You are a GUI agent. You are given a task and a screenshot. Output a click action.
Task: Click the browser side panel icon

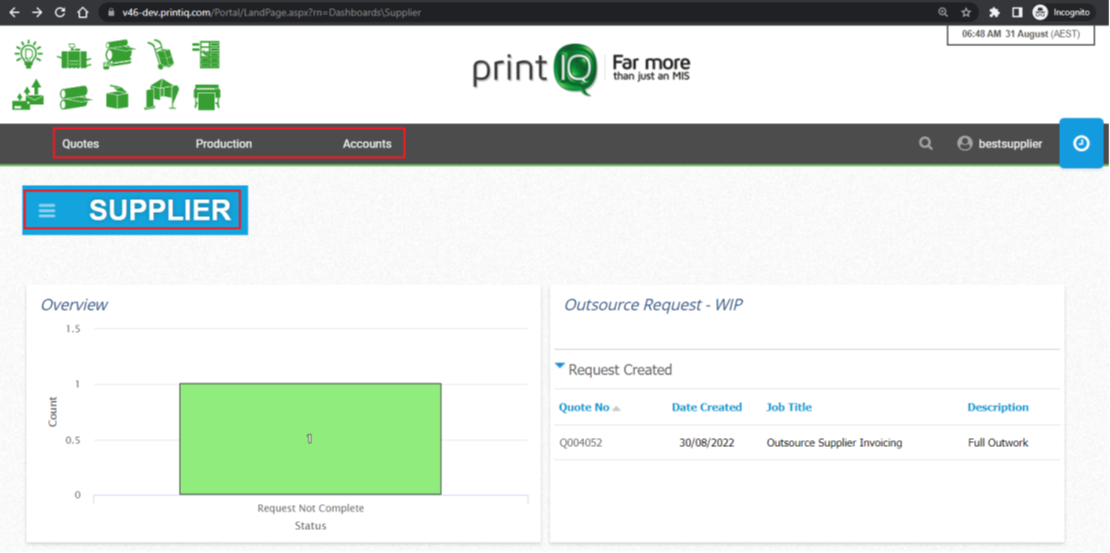click(x=1017, y=12)
